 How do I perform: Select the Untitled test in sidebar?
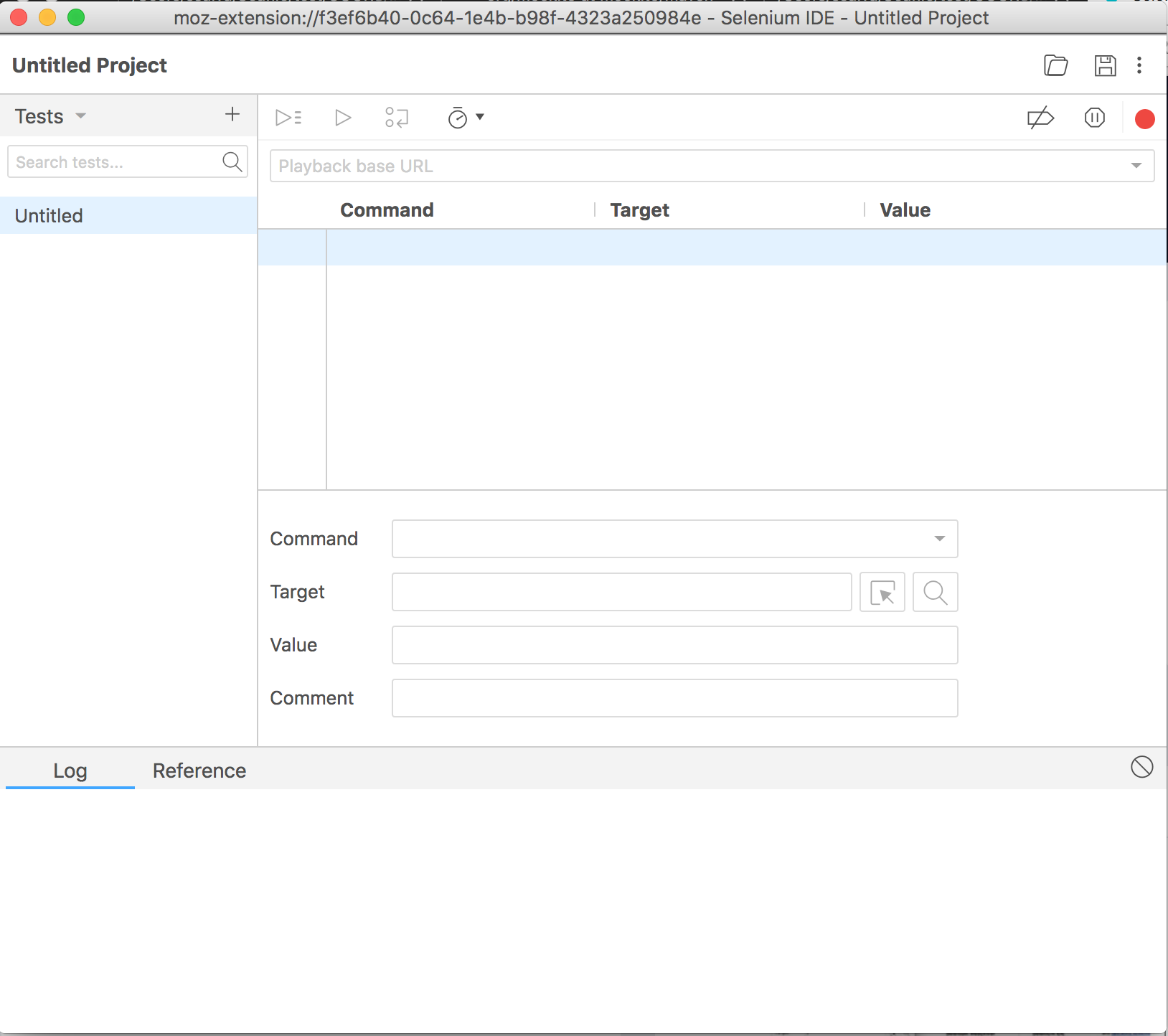[49, 216]
